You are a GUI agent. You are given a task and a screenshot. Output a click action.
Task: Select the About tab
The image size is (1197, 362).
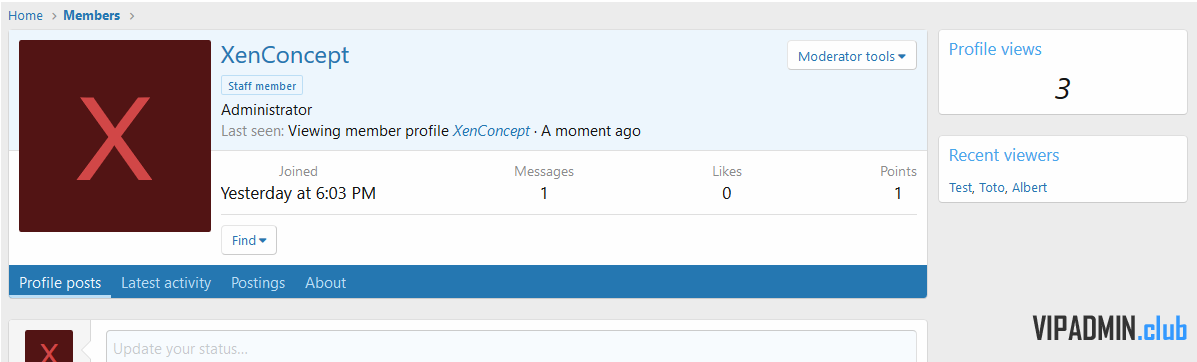point(325,283)
